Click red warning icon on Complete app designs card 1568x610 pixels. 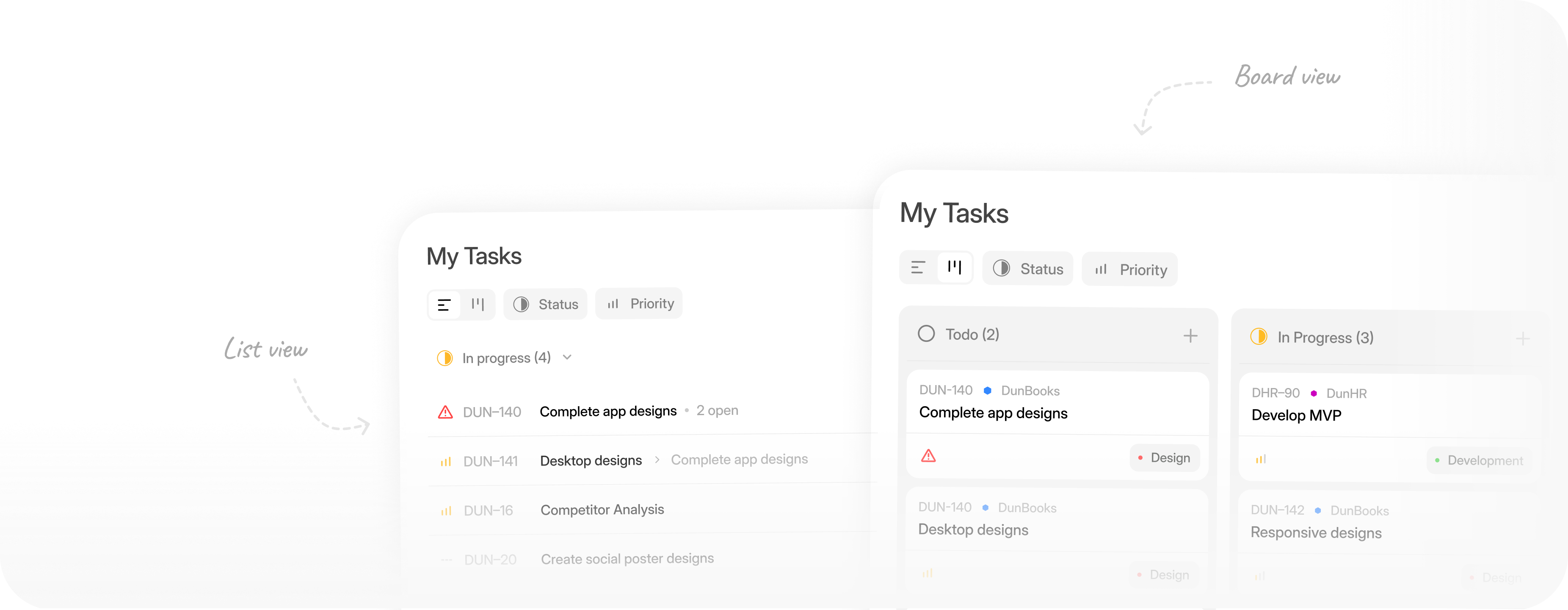click(x=928, y=456)
